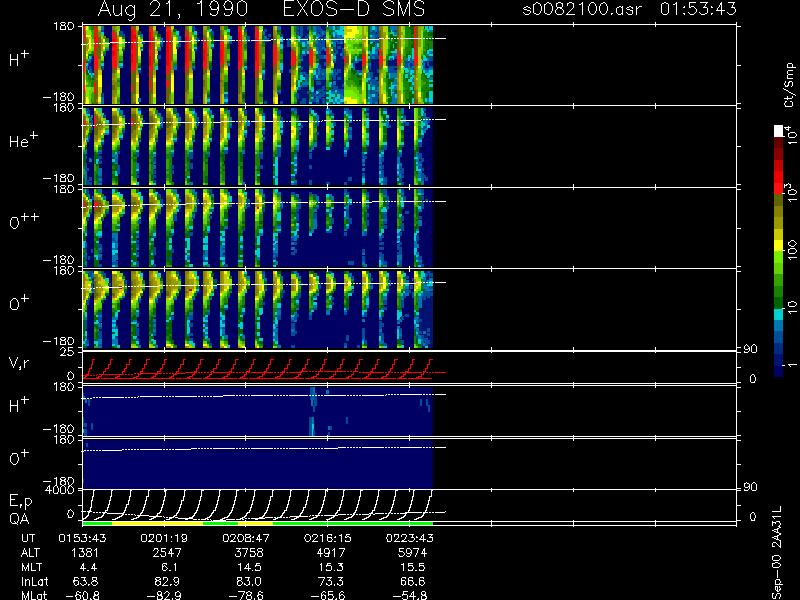The height and width of the screenshot is (600, 800).
Task: Click altitude value '4917'
Action: [x=331, y=553]
